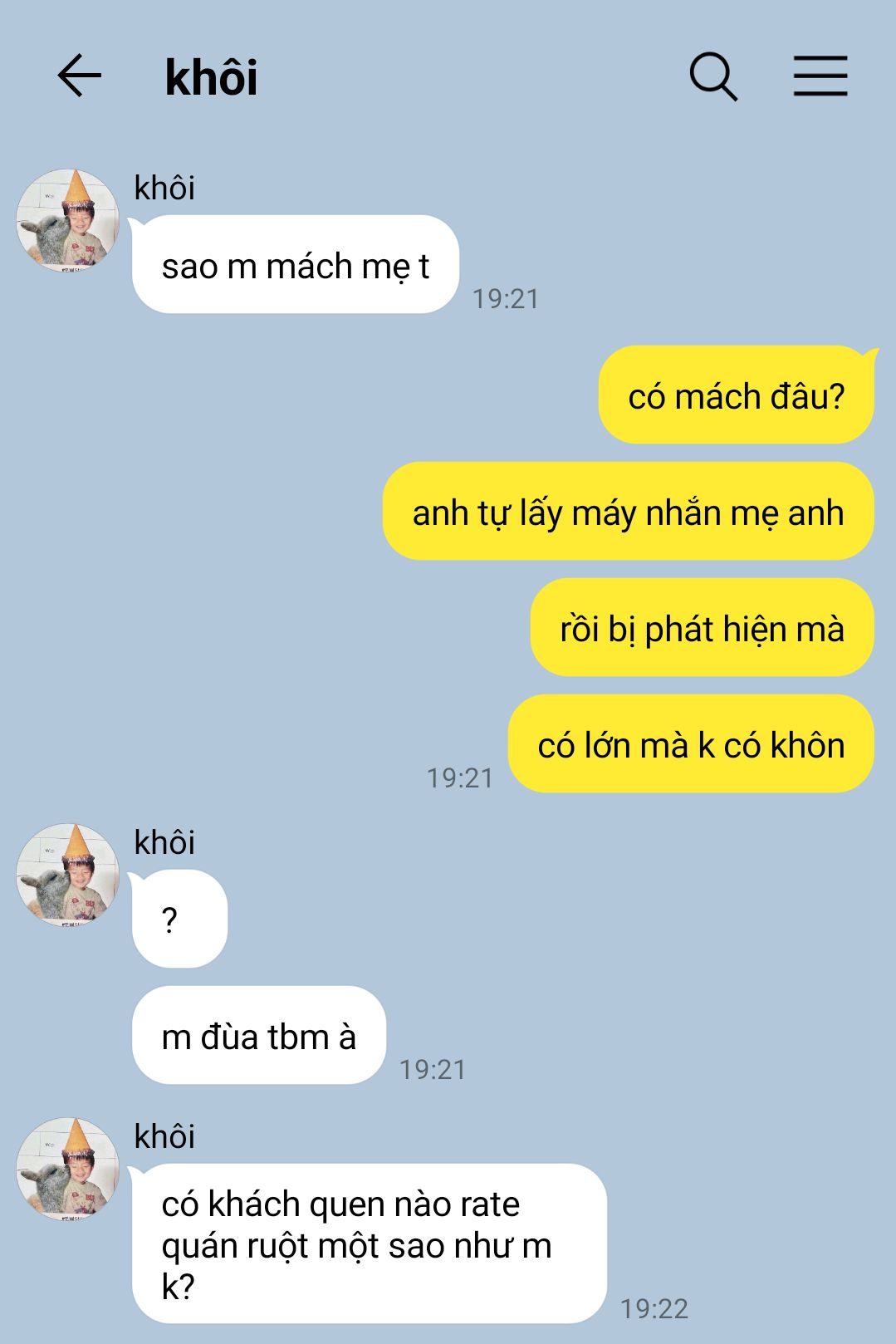This screenshot has height=1344, width=896.
Task: Tap sender name khôi above the last message
Action: [x=164, y=1136]
